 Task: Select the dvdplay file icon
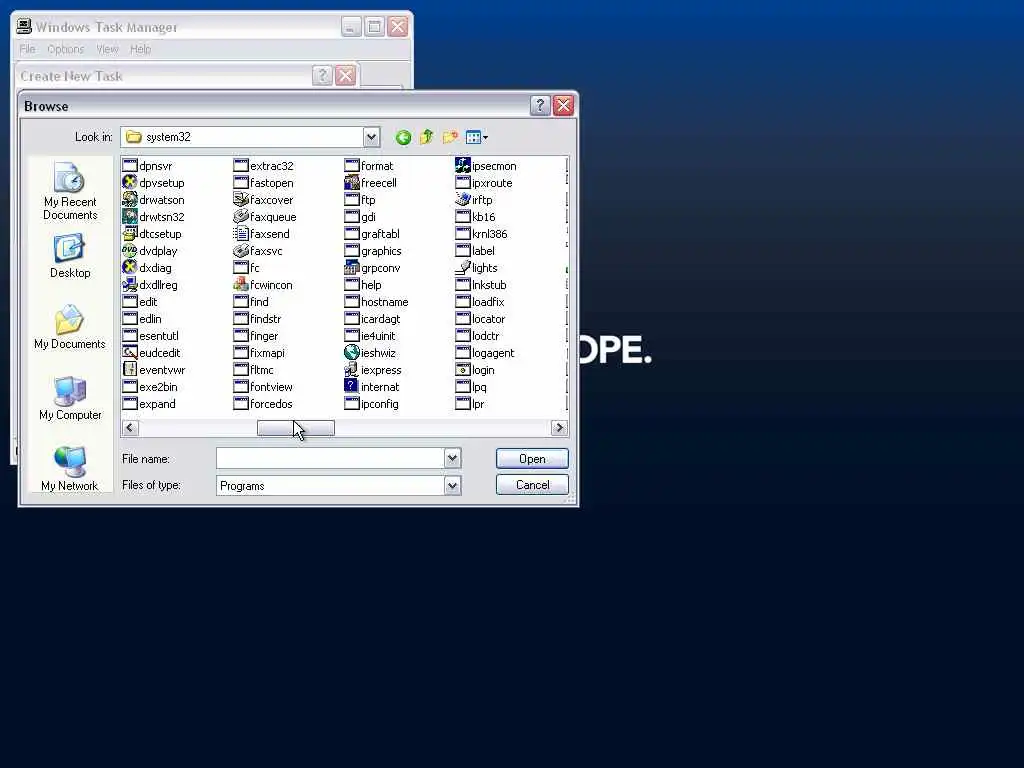click(x=130, y=251)
